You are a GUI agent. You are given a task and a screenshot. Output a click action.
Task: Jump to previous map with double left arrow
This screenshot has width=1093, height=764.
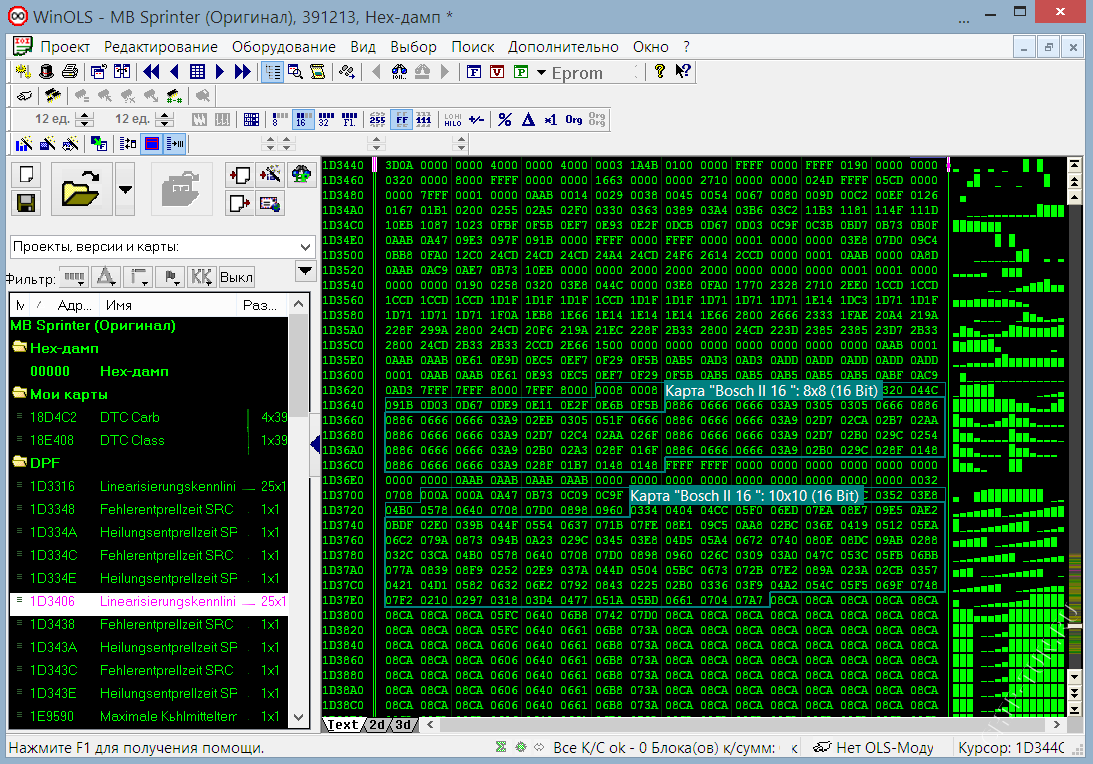coord(151,72)
